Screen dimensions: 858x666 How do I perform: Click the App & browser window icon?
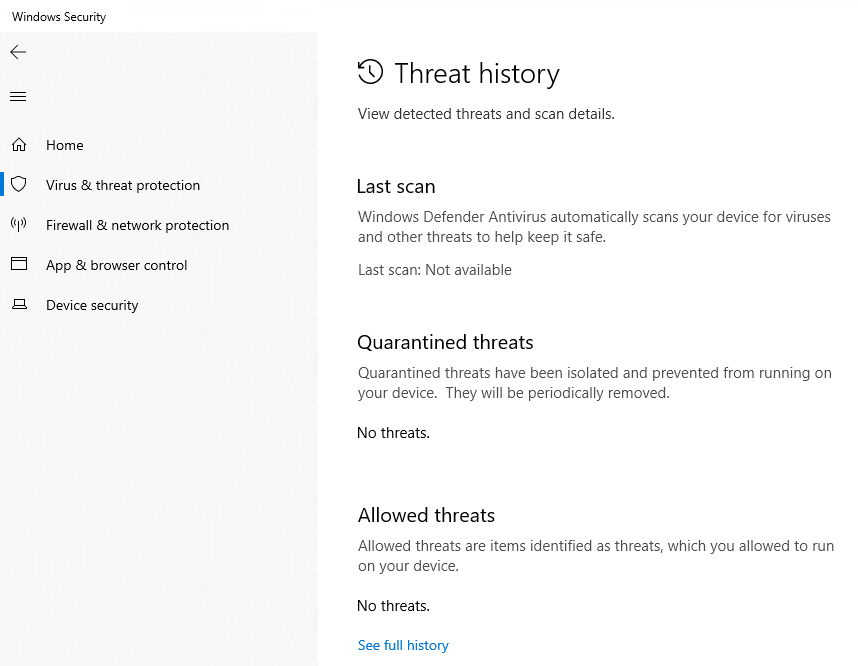point(19,264)
